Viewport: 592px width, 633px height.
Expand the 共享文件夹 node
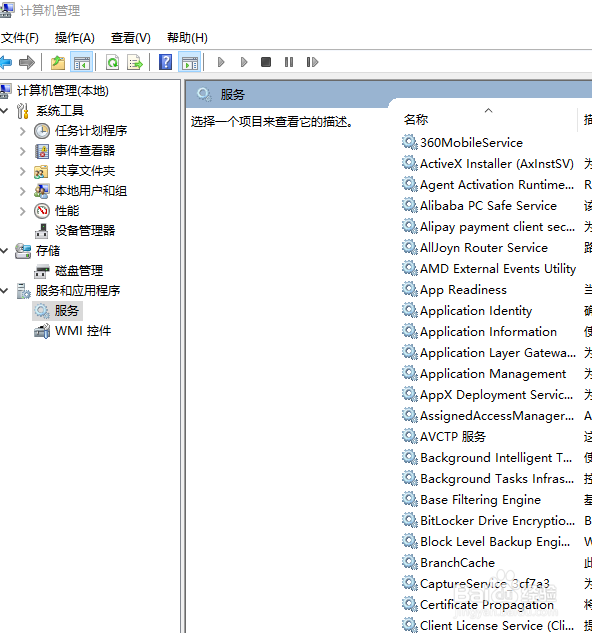(23, 171)
